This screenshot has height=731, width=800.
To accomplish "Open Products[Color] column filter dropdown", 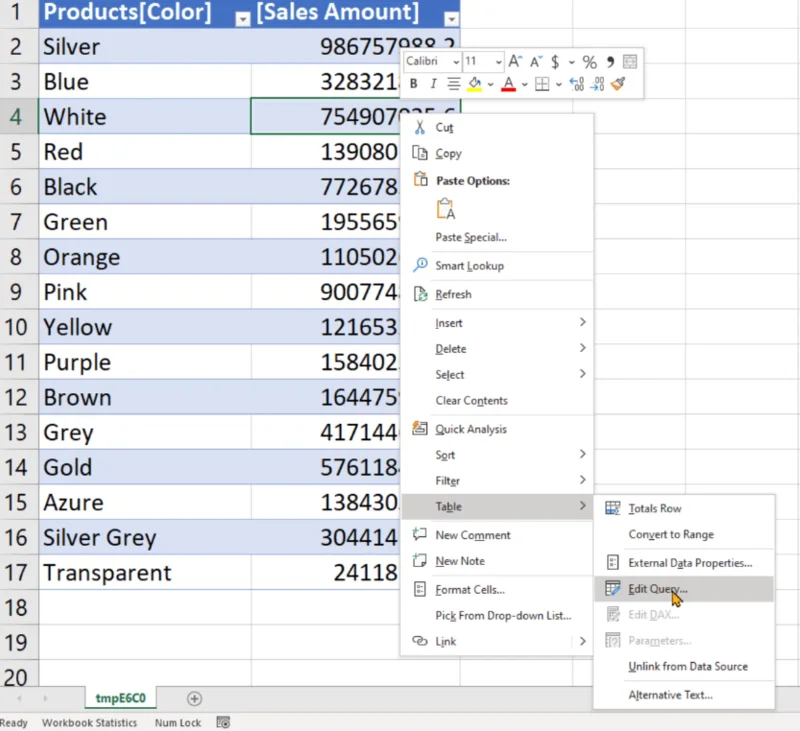I will 243,19.
